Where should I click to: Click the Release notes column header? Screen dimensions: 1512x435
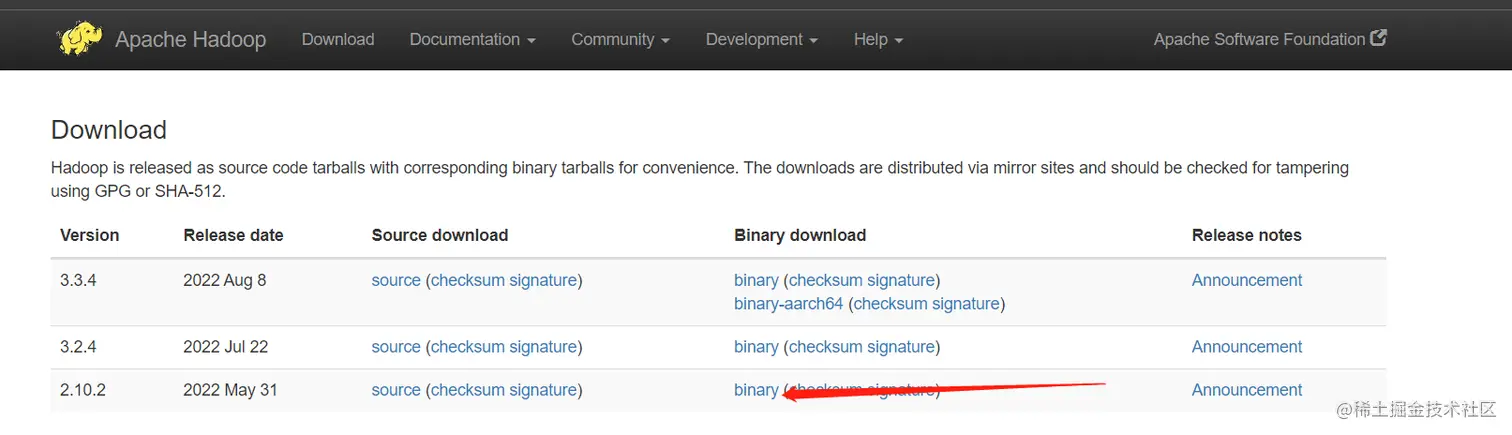pos(1247,236)
